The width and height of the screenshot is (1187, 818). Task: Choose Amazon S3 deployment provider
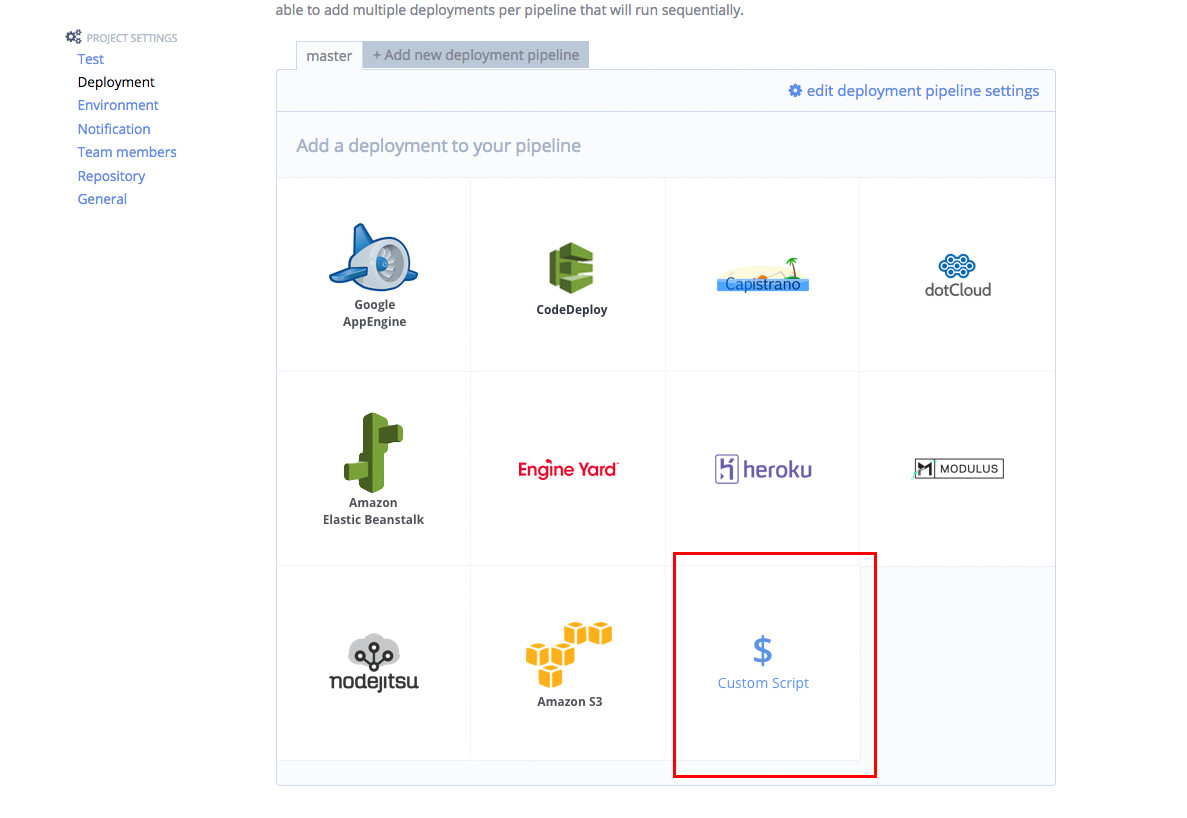[x=568, y=660]
